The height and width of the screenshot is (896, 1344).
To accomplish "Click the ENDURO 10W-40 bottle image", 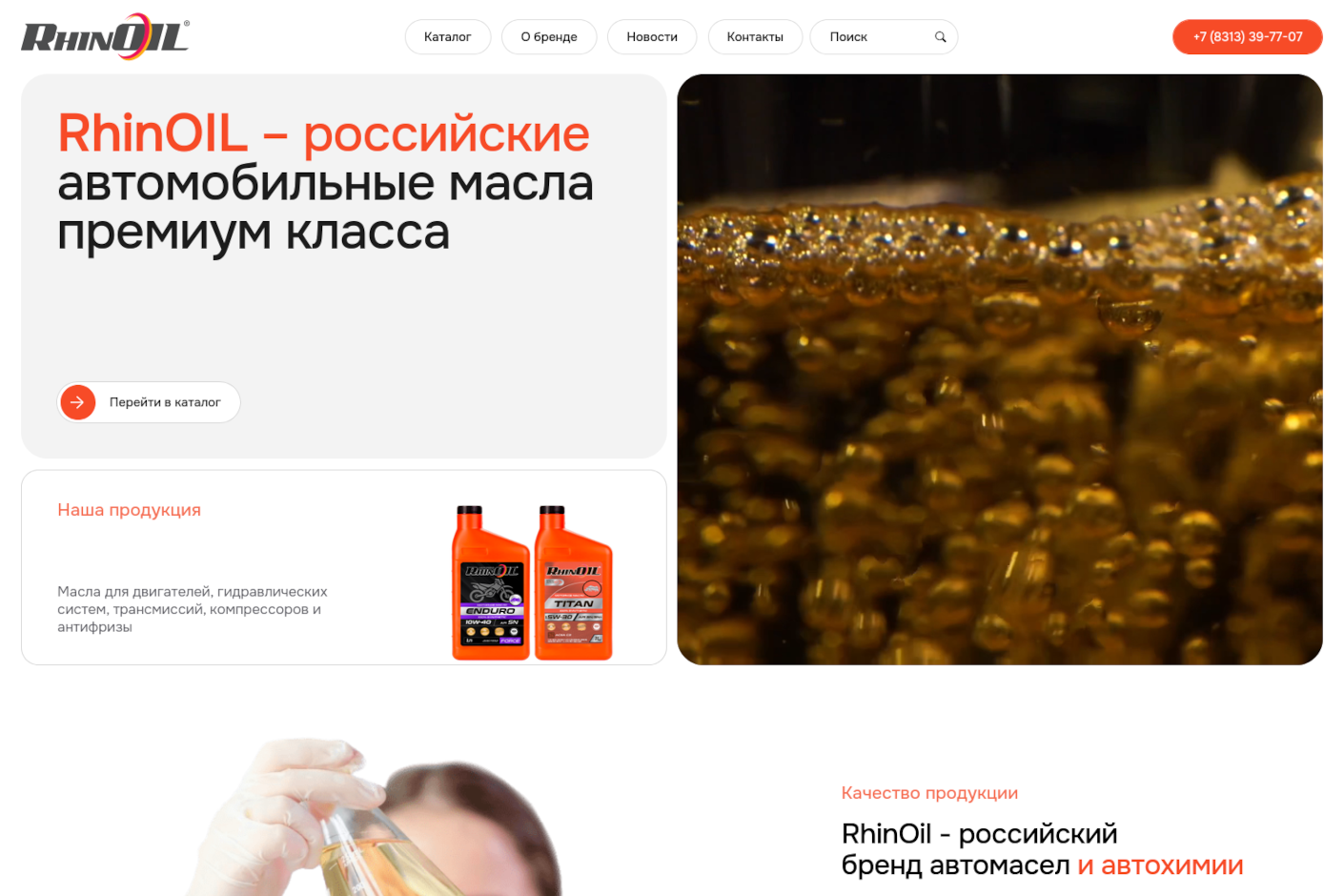I will [490, 581].
